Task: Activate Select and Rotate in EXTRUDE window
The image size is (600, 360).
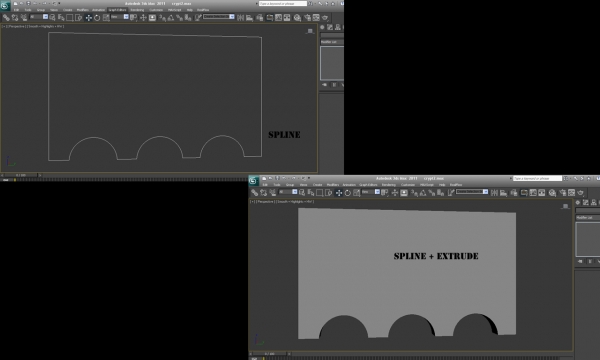Action: 348,193
